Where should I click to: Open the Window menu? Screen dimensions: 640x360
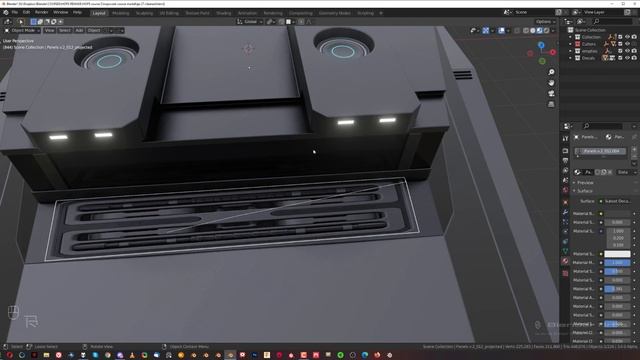click(60, 13)
